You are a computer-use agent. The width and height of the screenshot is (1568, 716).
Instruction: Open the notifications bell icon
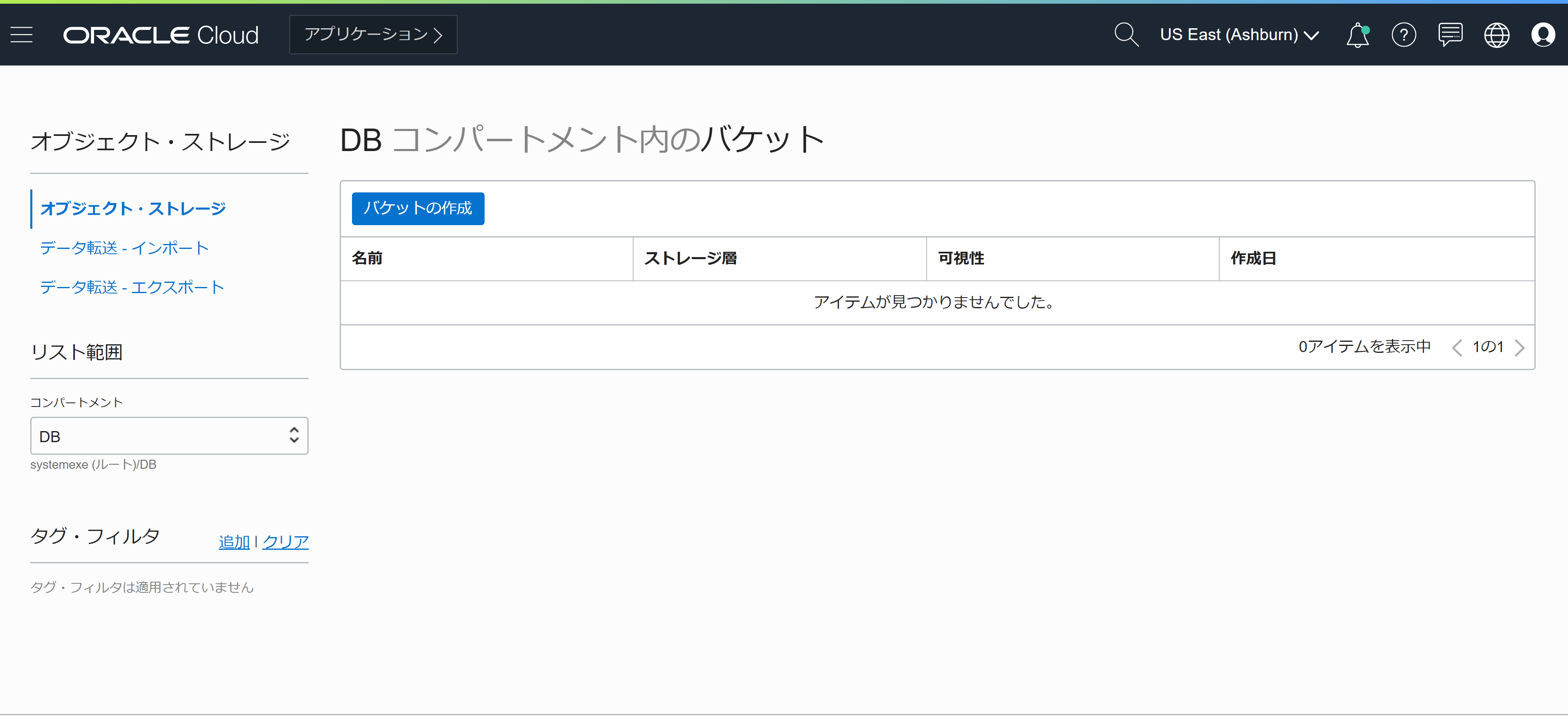tap(1357, 35)
